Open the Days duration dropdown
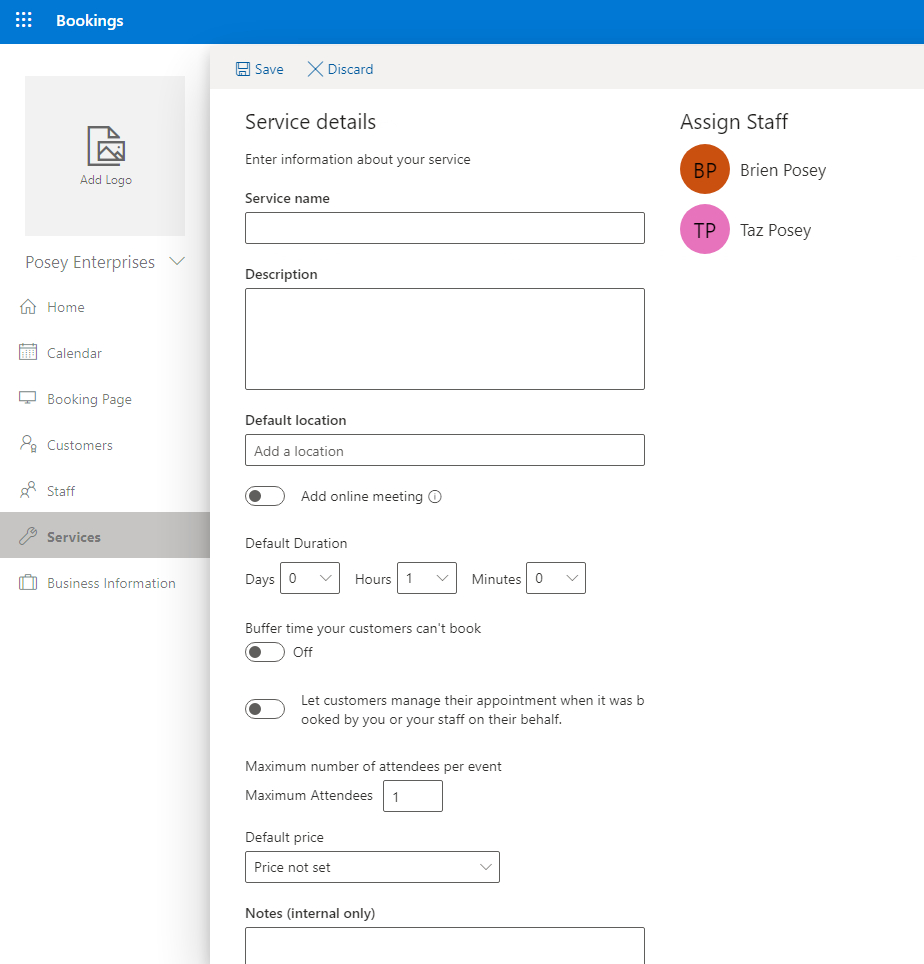Viewport: 924px width, 964px height. click(x=310, y=578)
